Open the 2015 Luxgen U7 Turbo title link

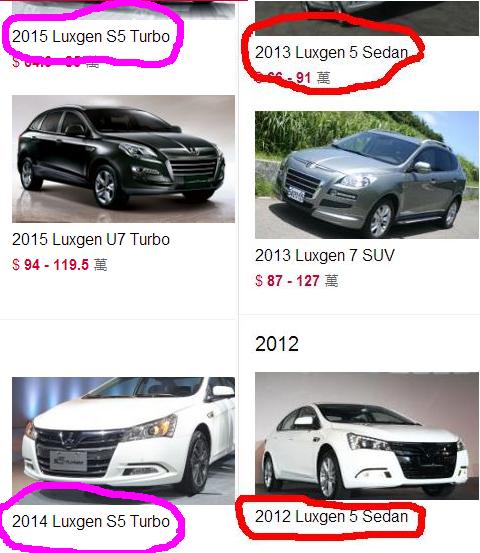click(91, 239)
